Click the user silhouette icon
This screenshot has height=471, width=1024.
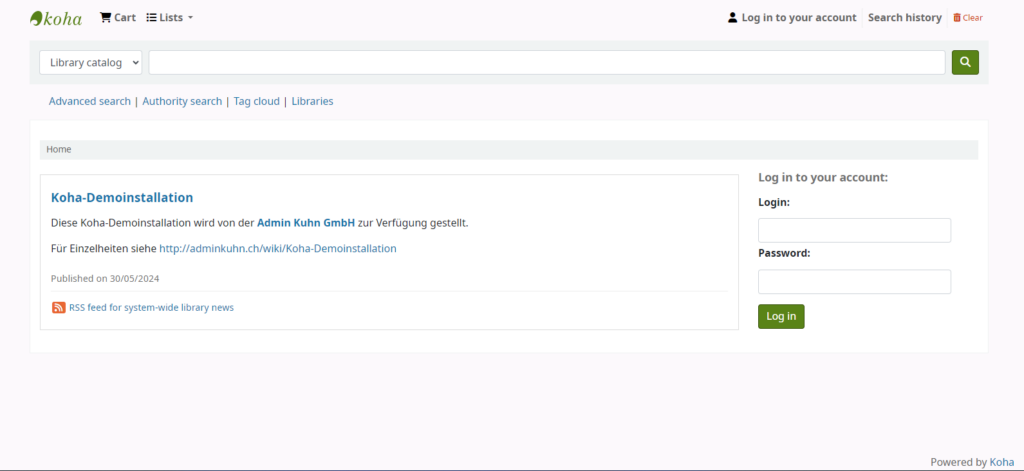733,18
